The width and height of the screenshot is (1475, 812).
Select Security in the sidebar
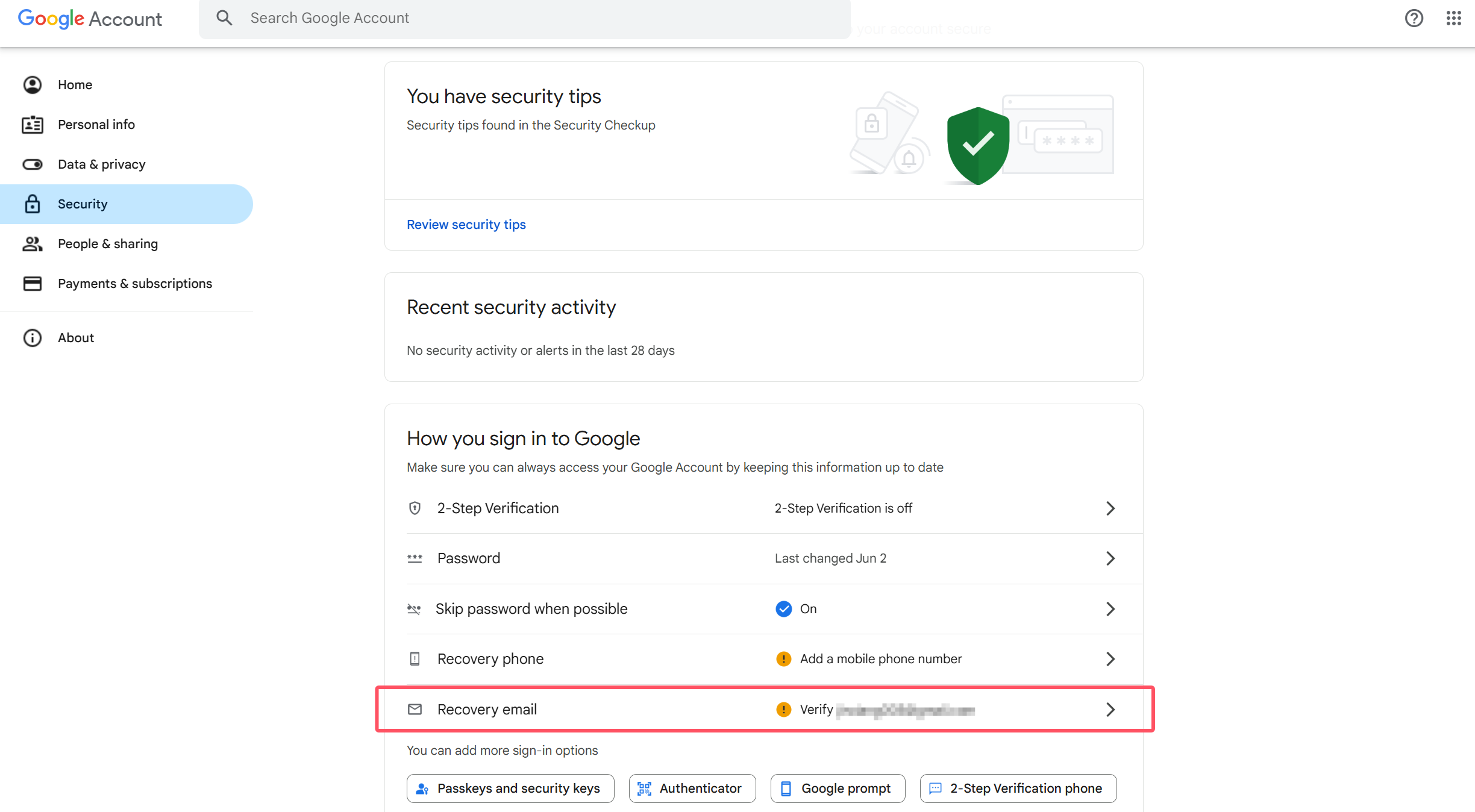click(127, 204)
